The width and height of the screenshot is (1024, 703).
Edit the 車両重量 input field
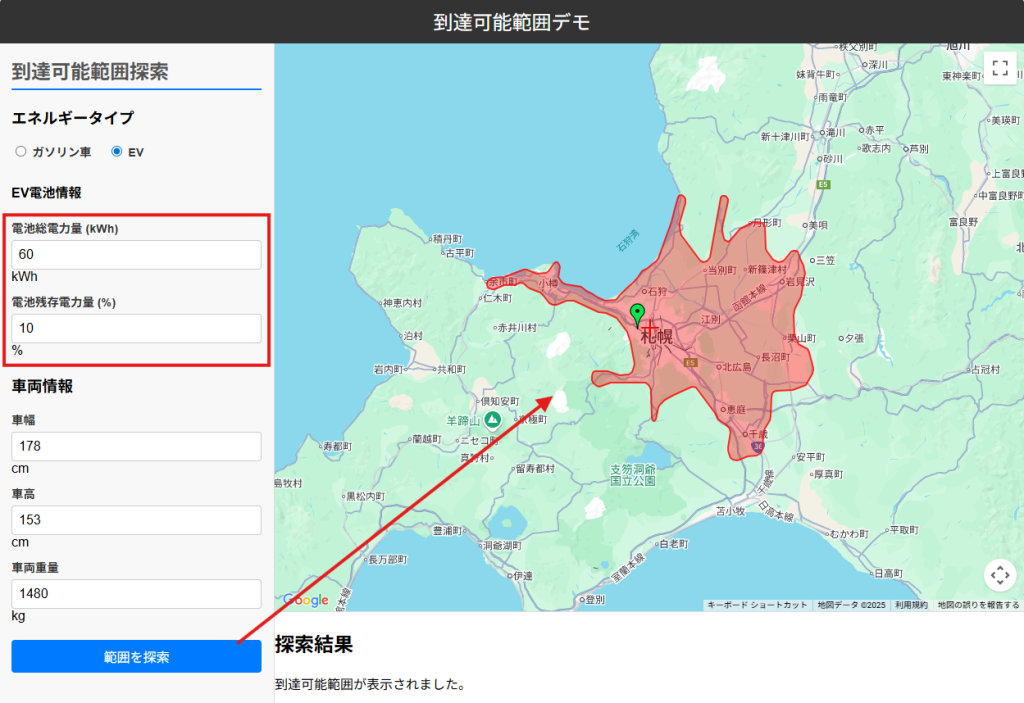pyautogui.click(x=136, y=594)
